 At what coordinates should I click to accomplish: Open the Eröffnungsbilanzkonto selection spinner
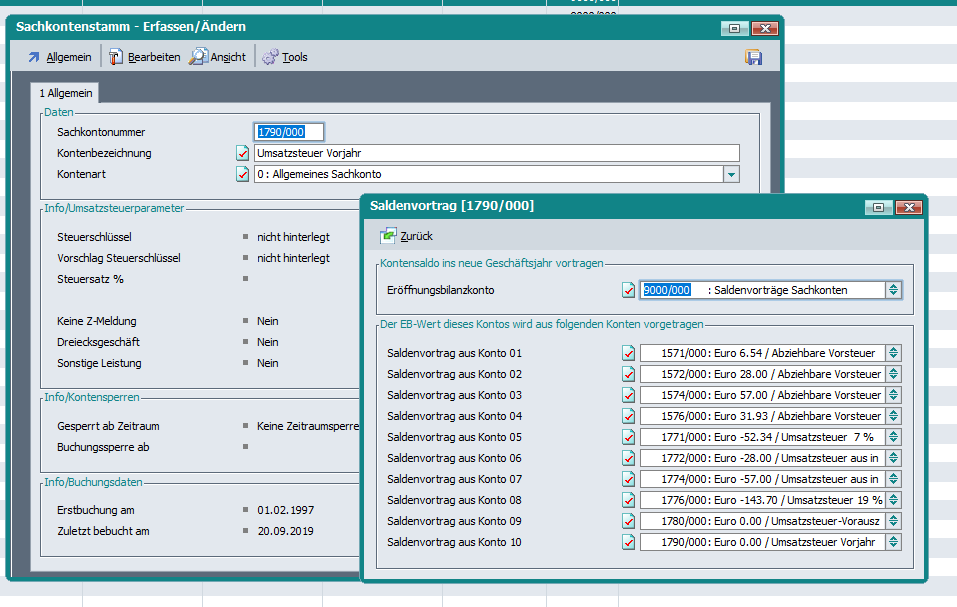[x=893, y=290]
